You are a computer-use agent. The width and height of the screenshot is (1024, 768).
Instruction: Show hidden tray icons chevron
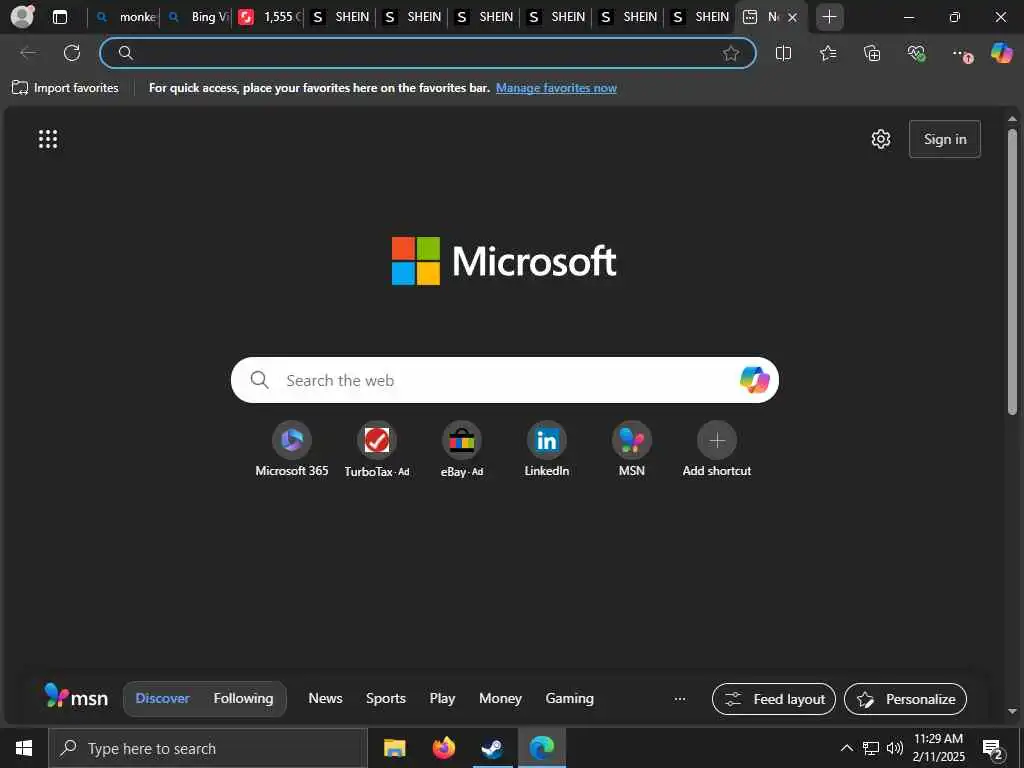[x=846, y=748]
